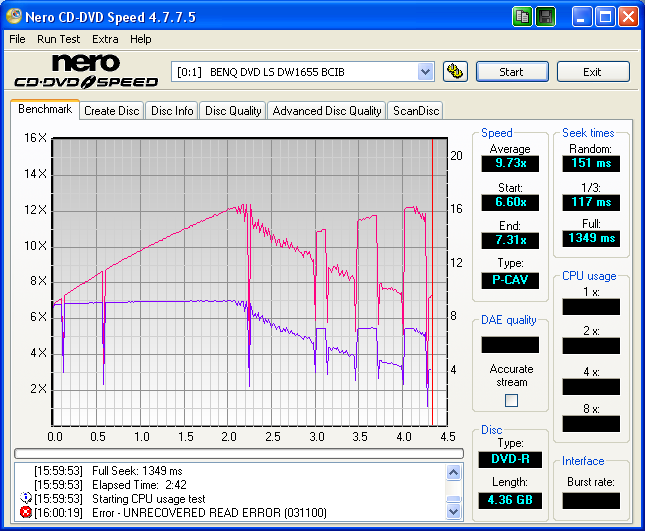Minimize the Nero CD-DVD Speed window

pyautogui.click(x=581, y=17)
